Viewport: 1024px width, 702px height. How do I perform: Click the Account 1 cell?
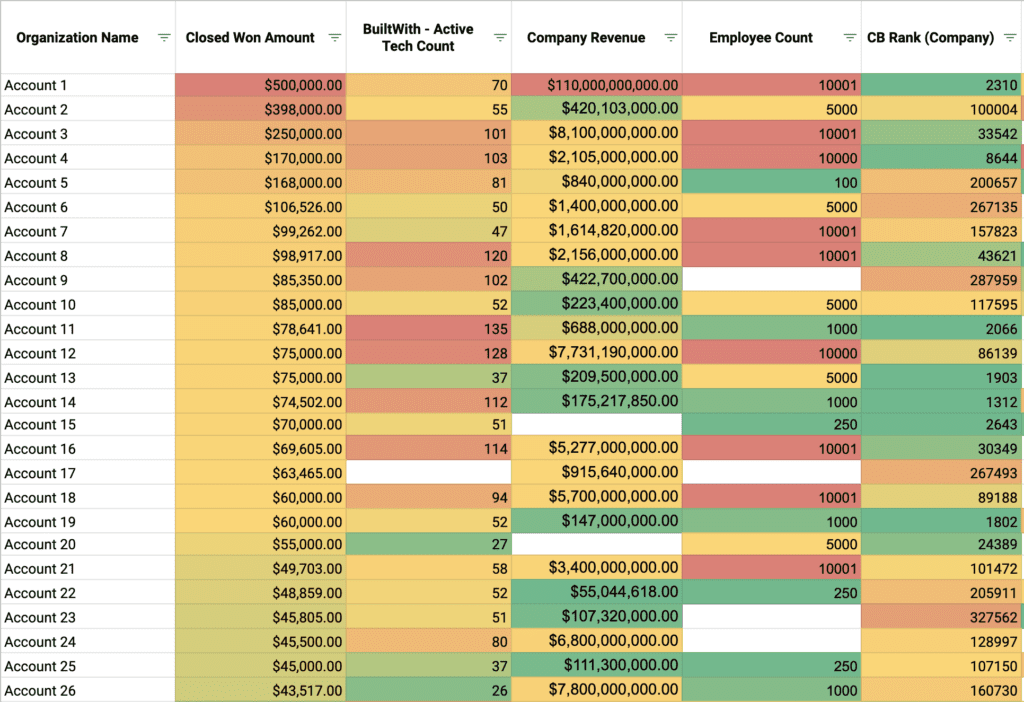88,86
